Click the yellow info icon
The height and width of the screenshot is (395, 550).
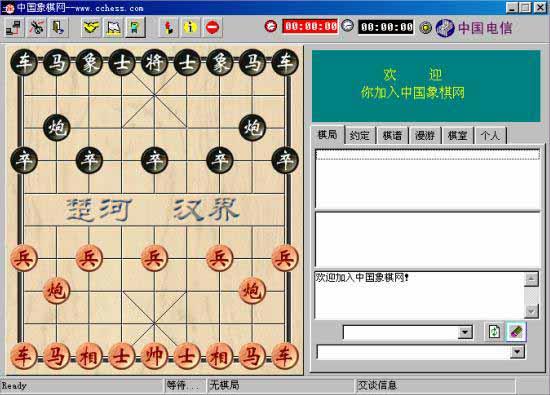(190, 27)
